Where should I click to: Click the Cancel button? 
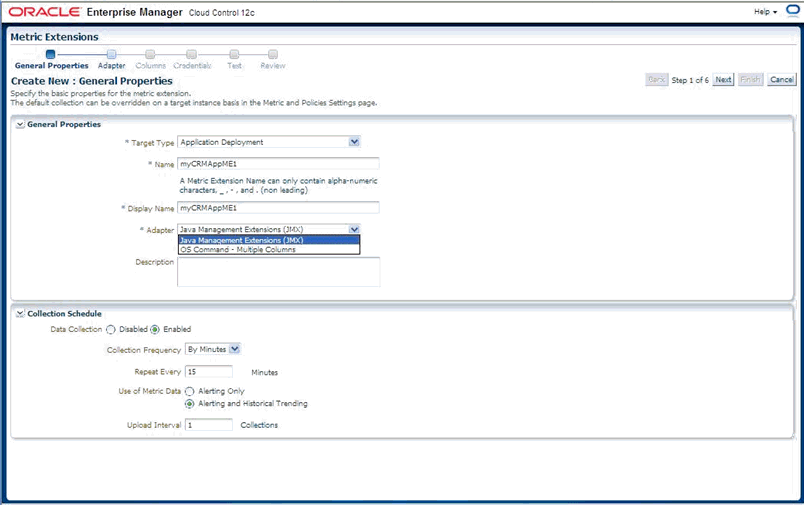tap(781, 79)
